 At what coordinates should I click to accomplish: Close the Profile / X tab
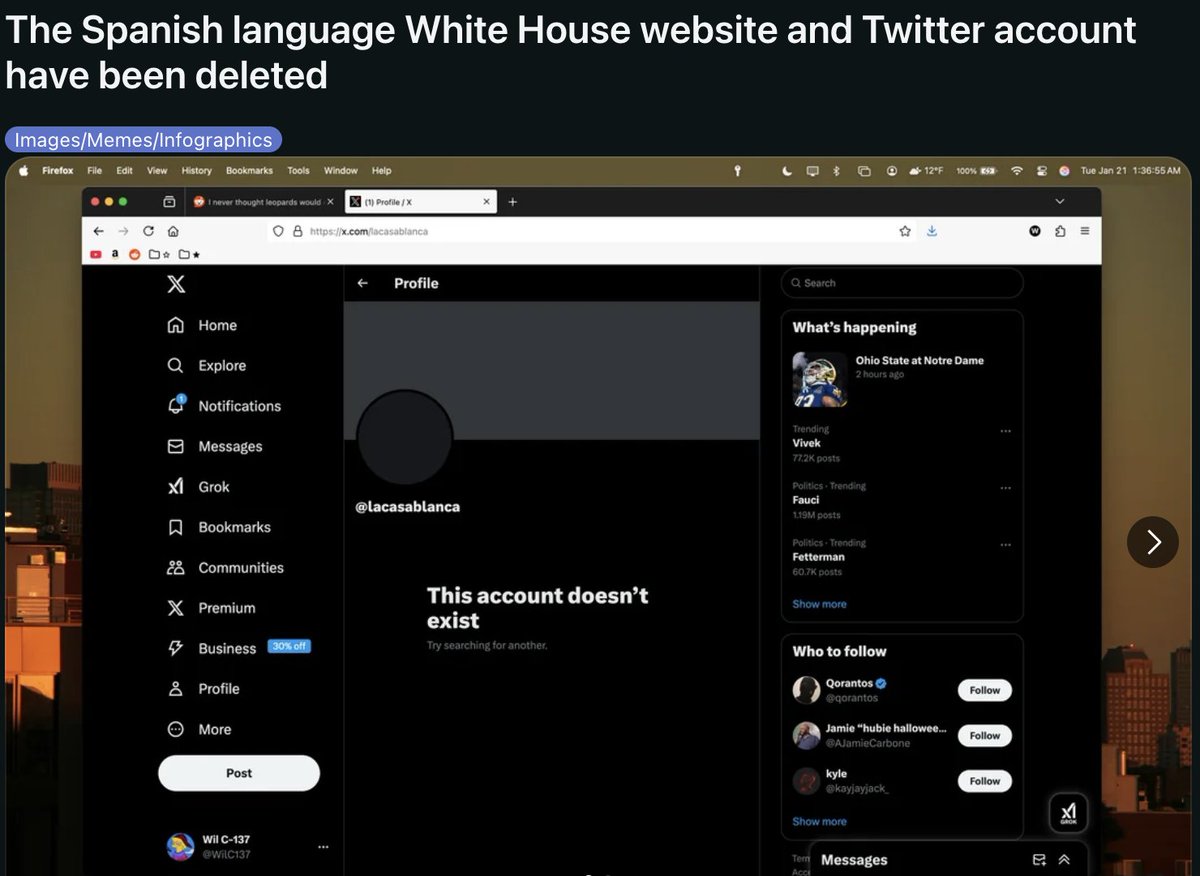[487, 202]
